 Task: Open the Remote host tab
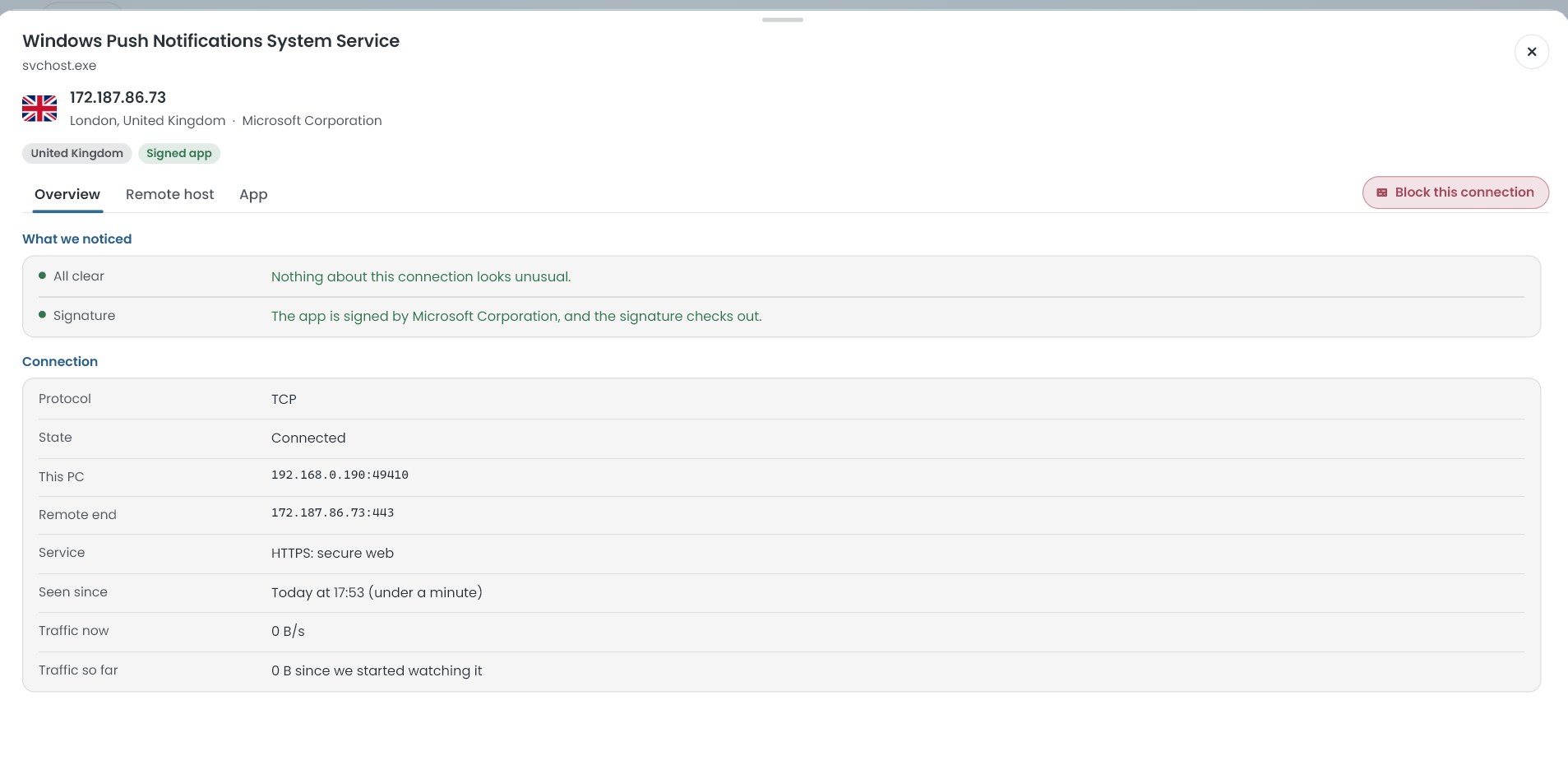tap(169, 195)
